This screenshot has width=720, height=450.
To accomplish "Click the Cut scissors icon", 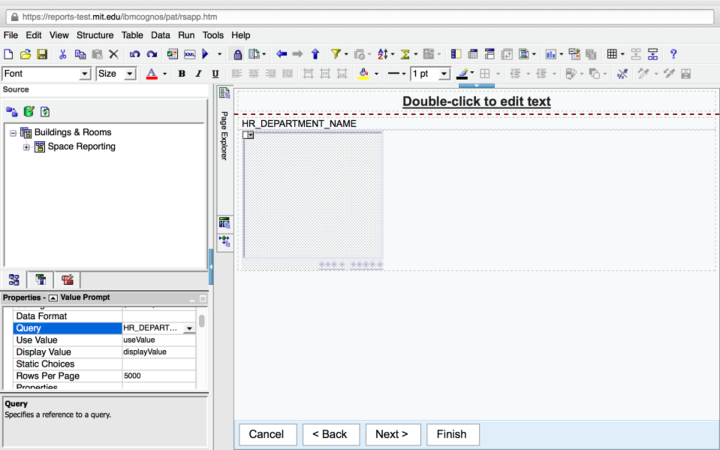I will (63, 54).
